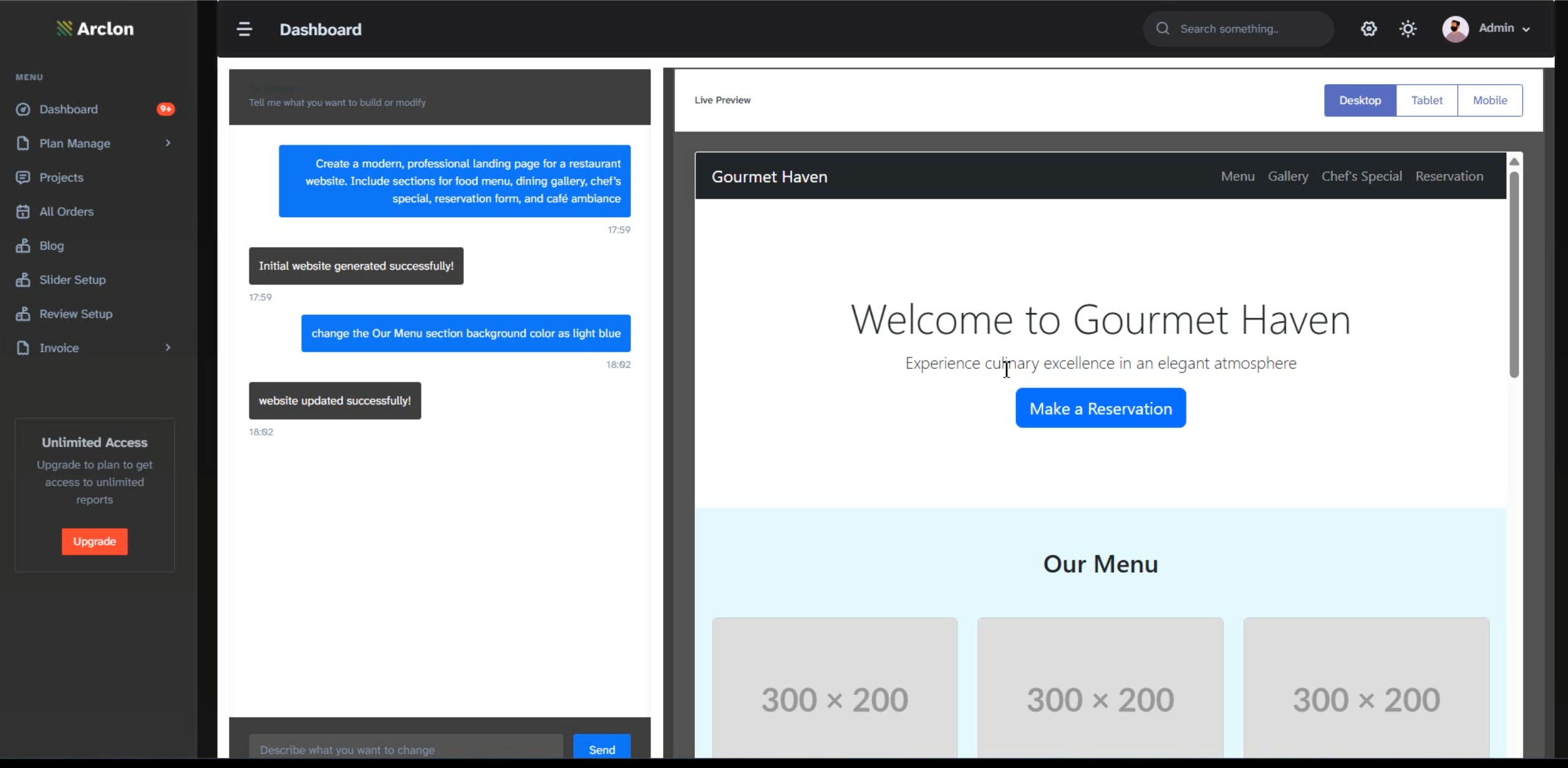Screen dimensions: 1568x768
Task: Switch preview to Mobile view
Action: [1491, 100]
